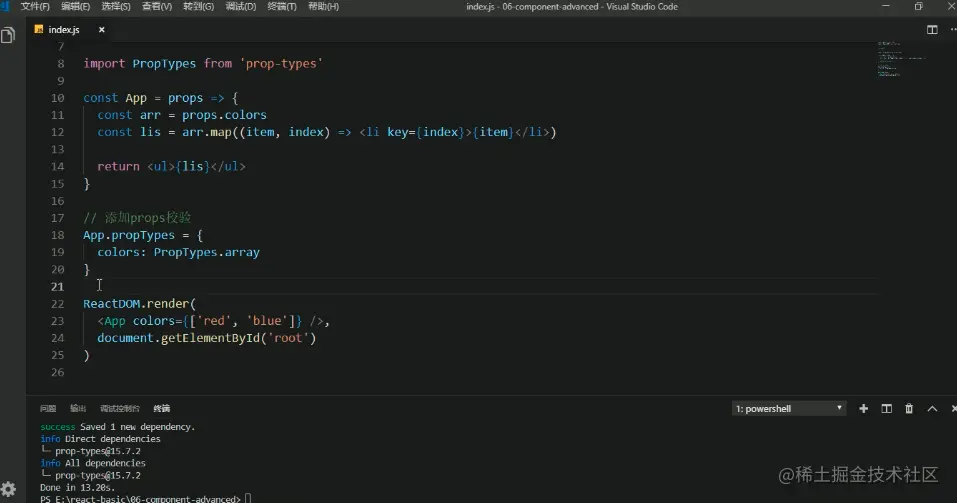
Task: Close the index.js editor tab
Action: coord(101,29)
